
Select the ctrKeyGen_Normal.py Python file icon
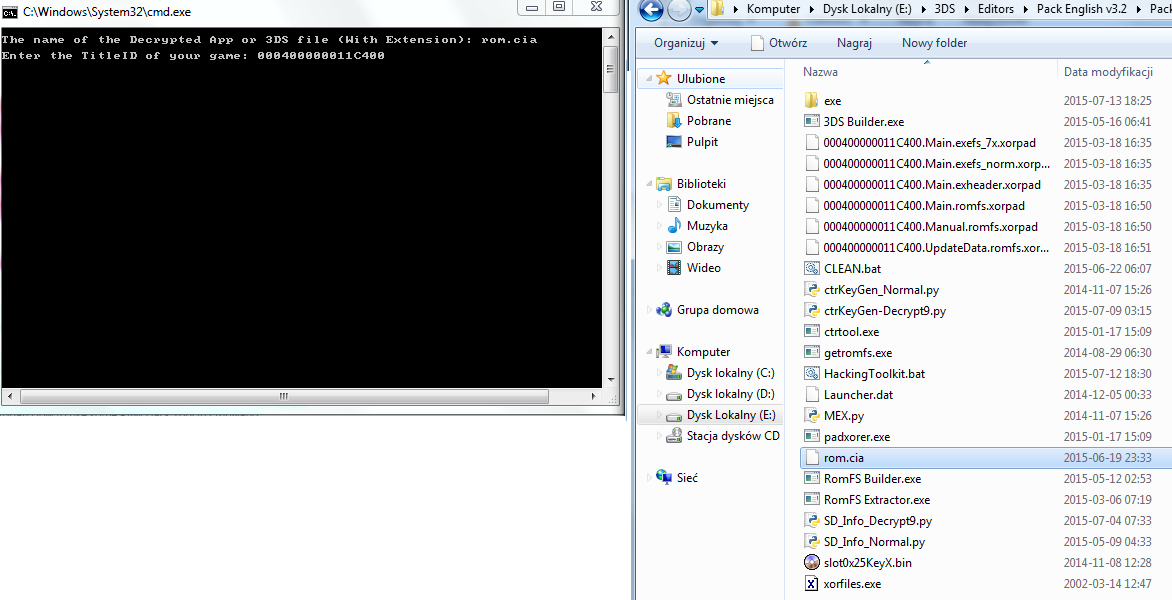pos(811,290)
